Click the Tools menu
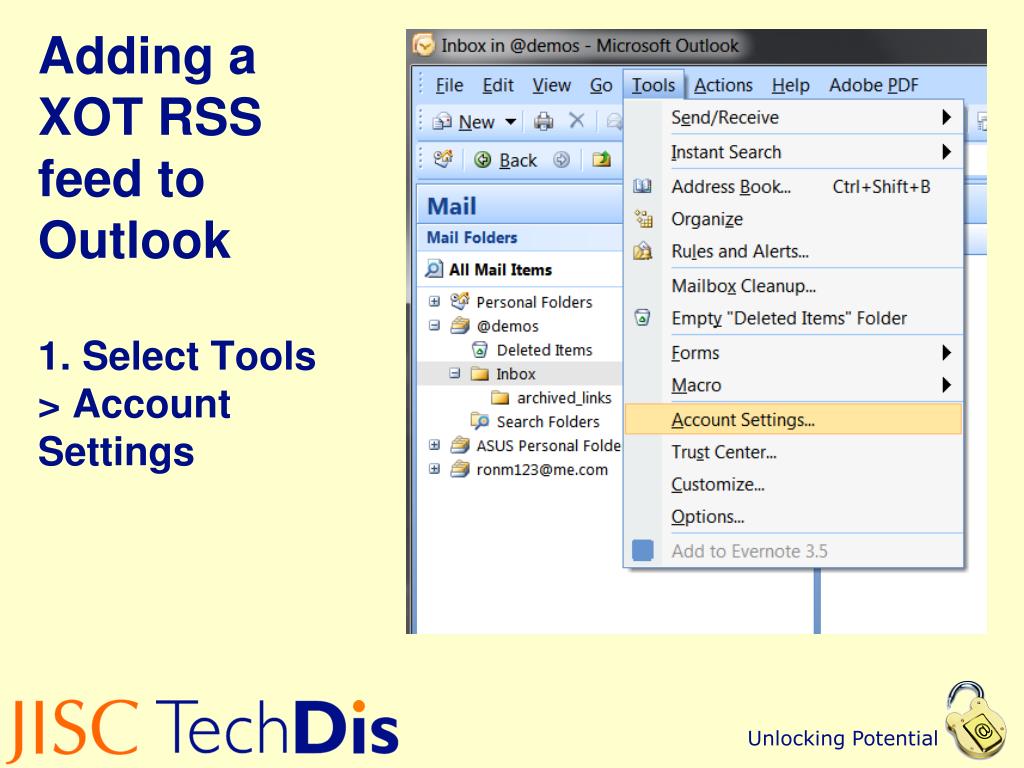Screen dimensions: 1024x768 coord(653,86)
